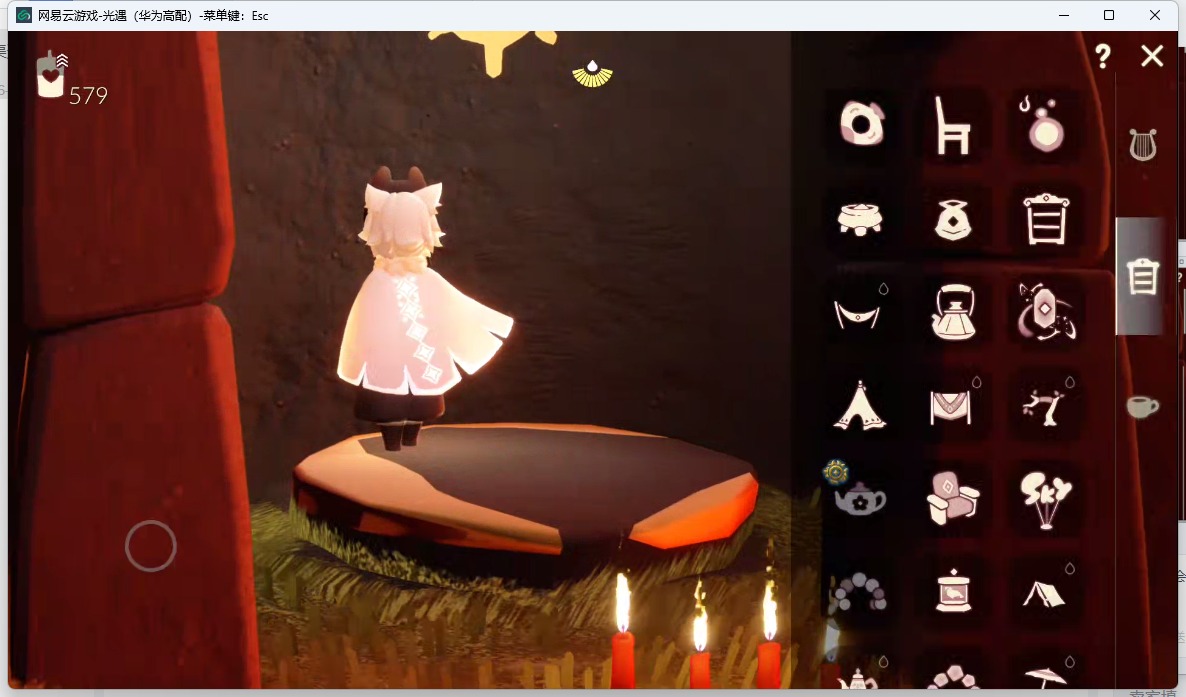Select the umbrella prop in the cut-off bottom row

pos(1048,675)
